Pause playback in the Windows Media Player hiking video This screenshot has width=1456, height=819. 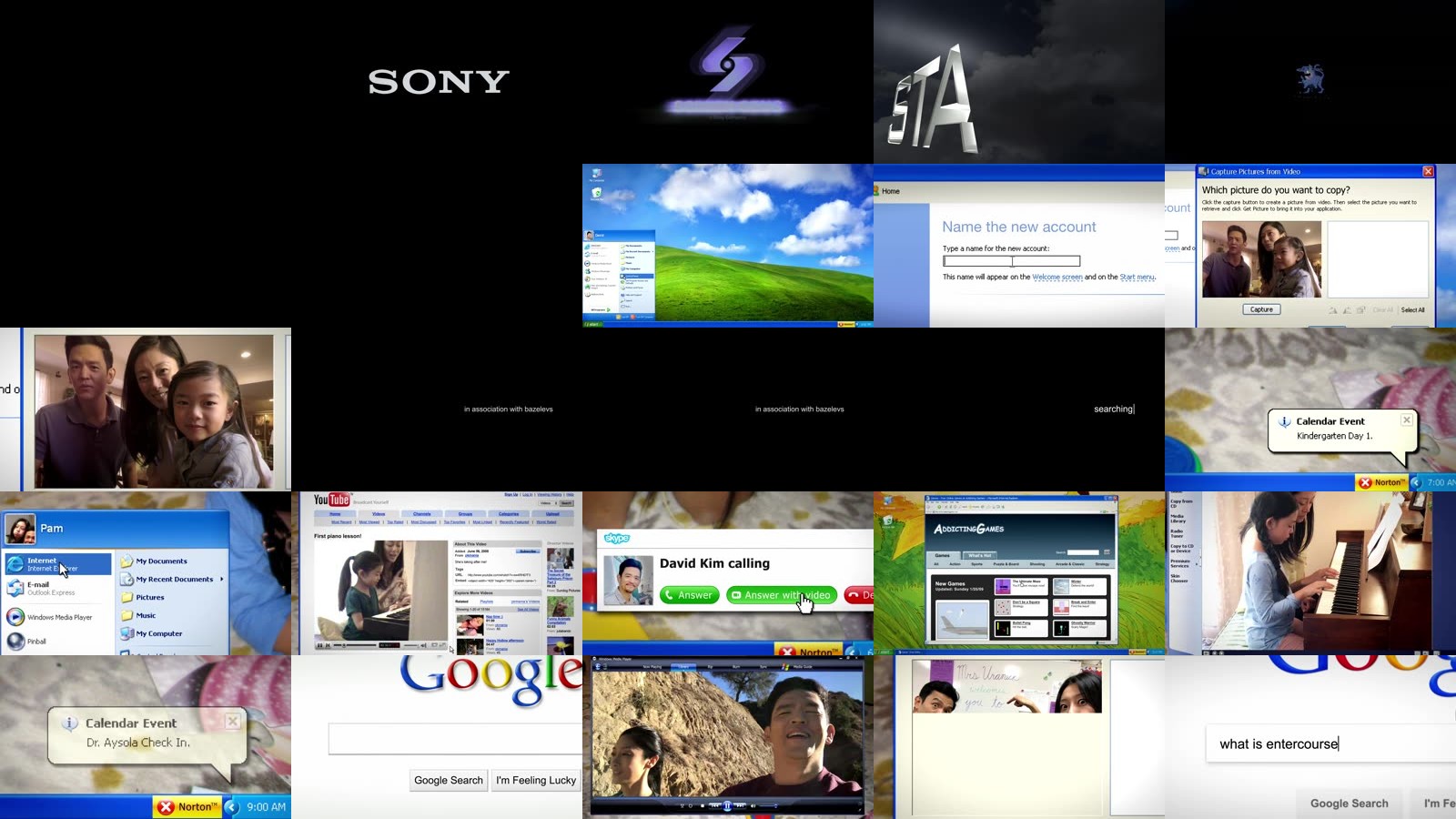[x=727, y=805]
